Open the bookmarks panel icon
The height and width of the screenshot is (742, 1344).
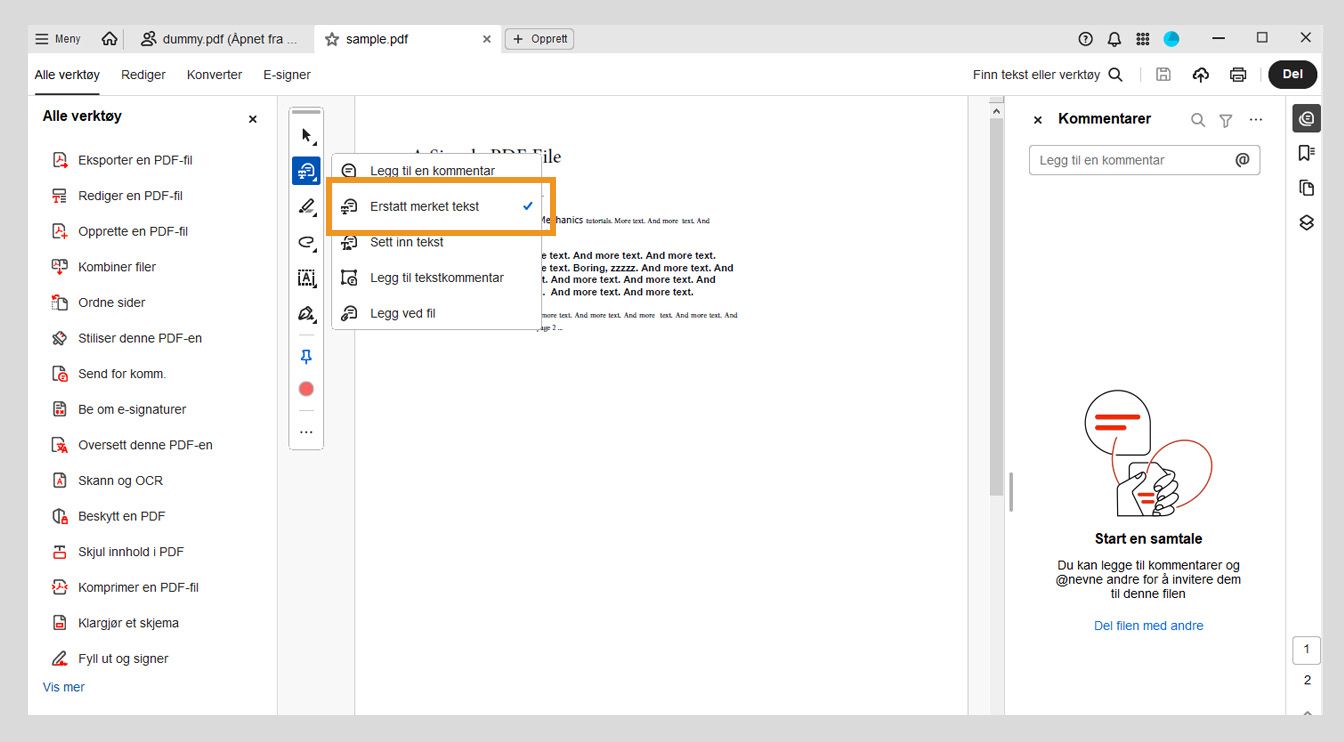click(x=1306, y=153)
